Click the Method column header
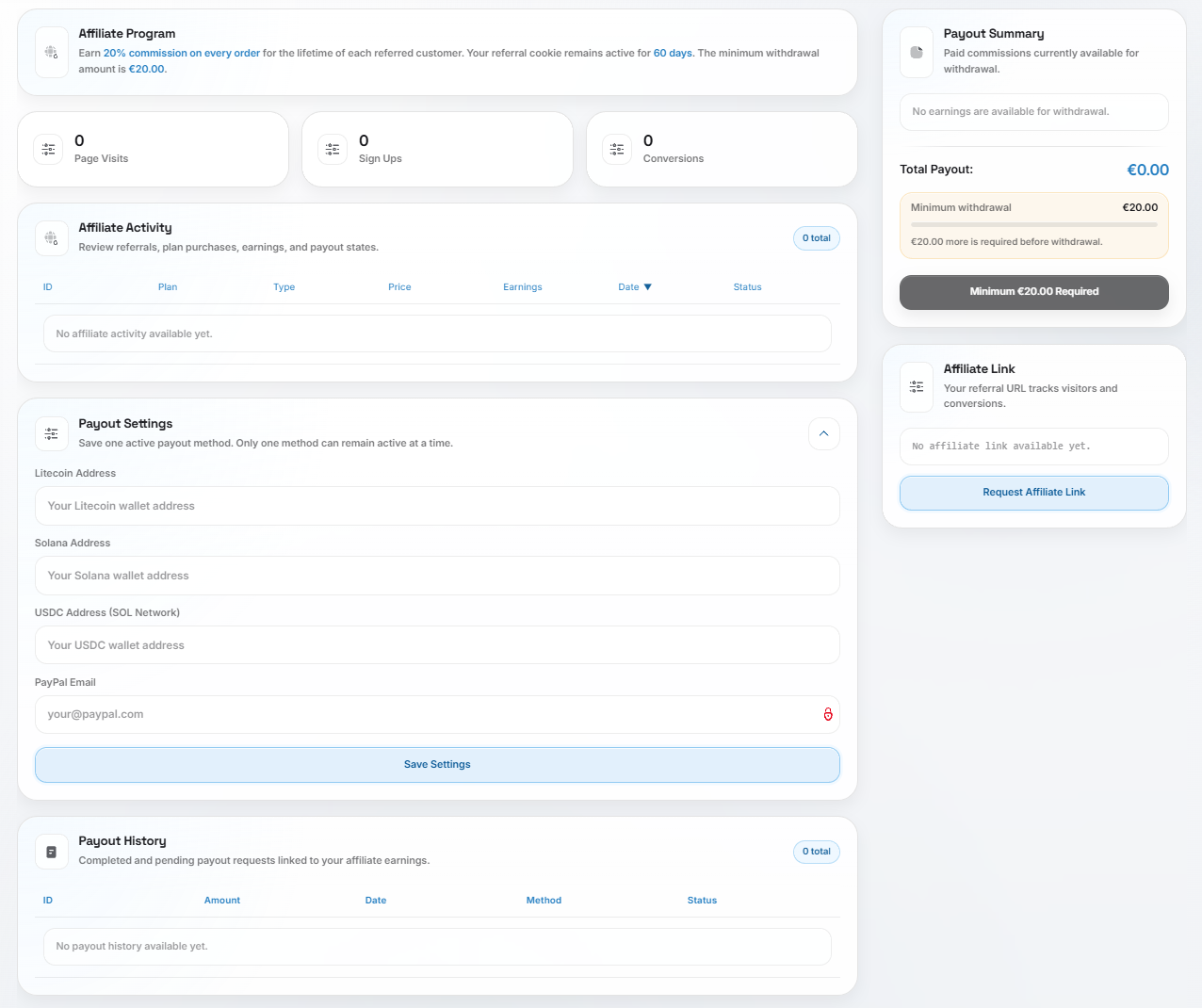This screenshot has height=1008, width=1202. [x=544, y=901]
